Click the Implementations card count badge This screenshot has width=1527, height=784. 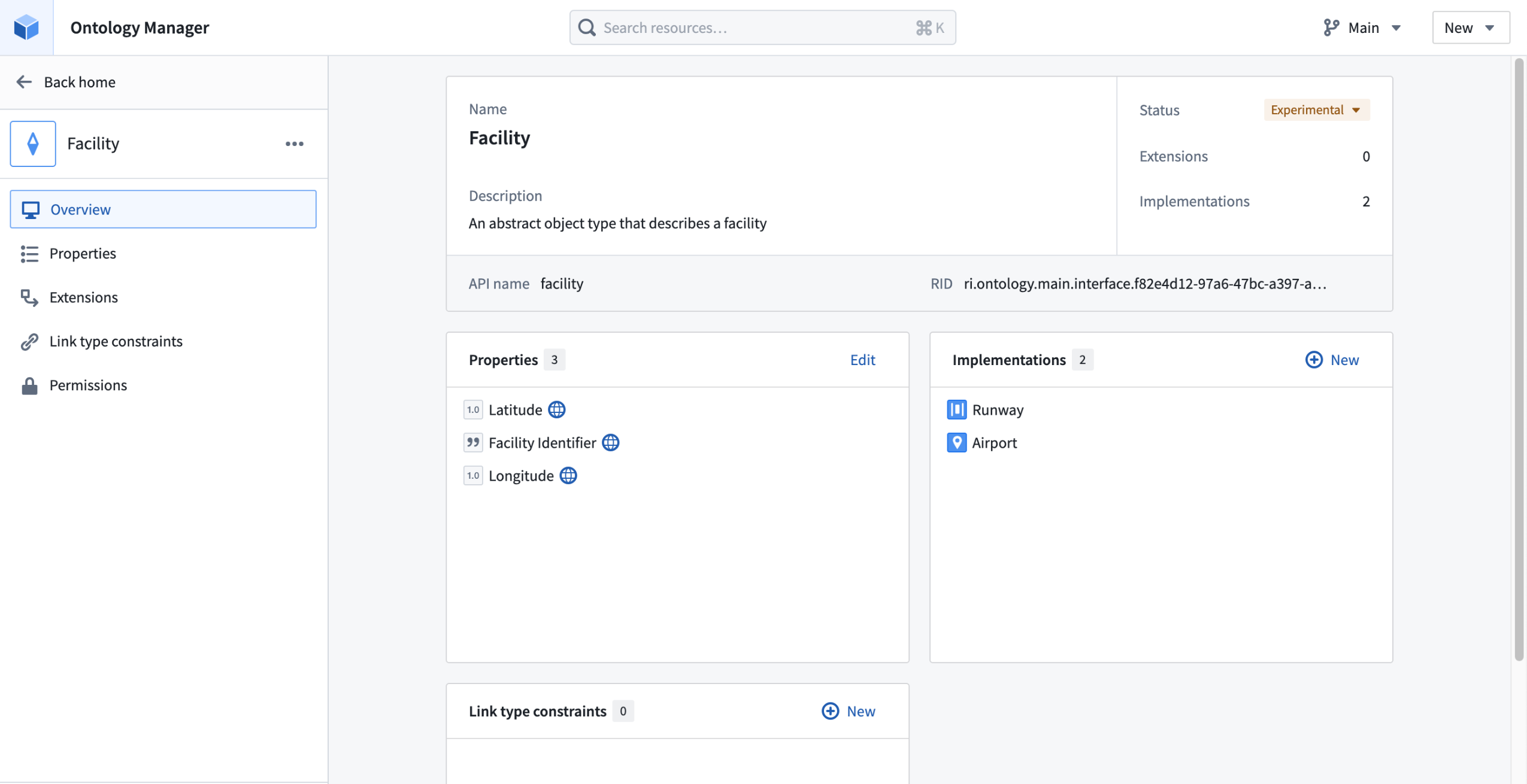1082,360
